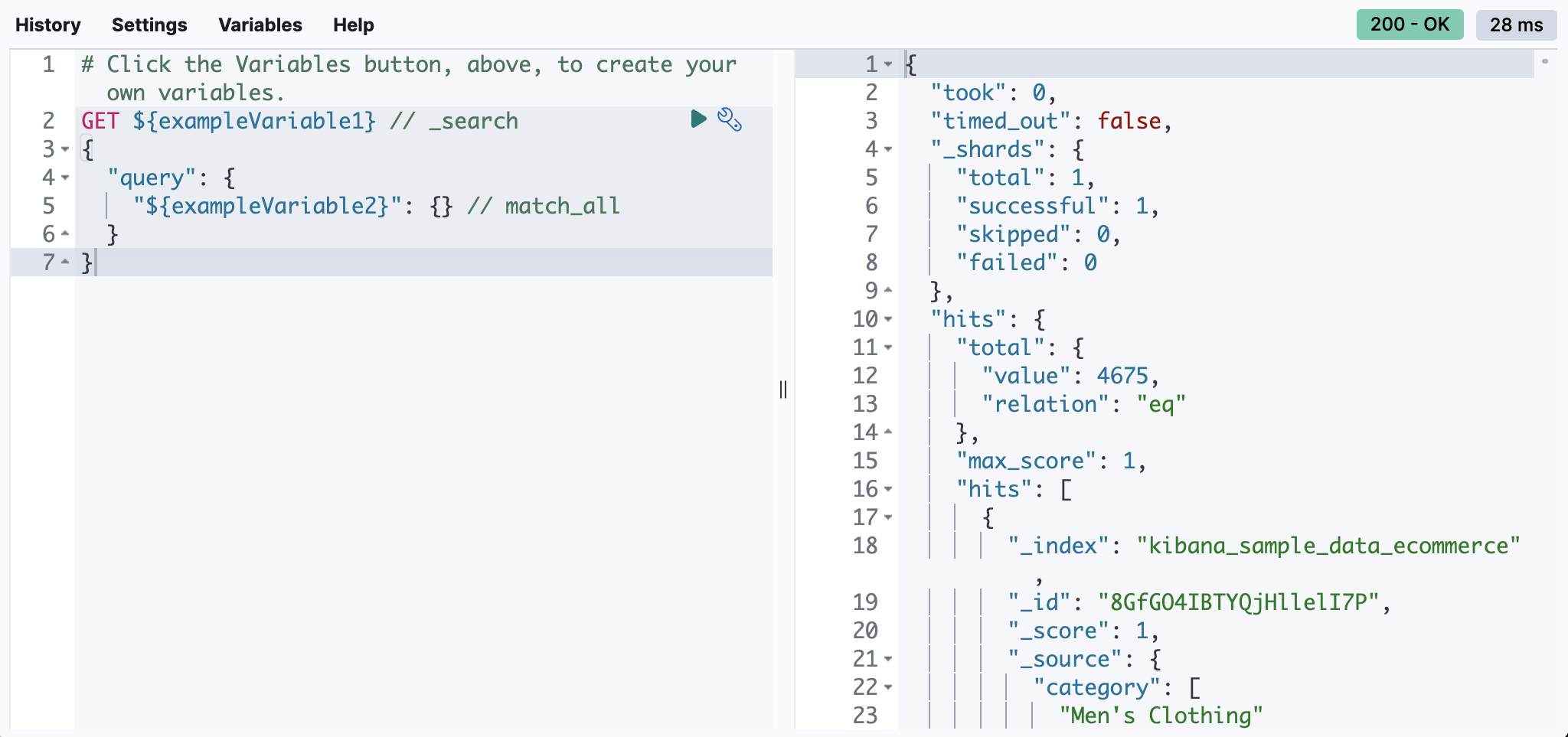1568x737 pixels.
Task: Collapse the request body on editor line 3
Action: (x=65, y=148)
